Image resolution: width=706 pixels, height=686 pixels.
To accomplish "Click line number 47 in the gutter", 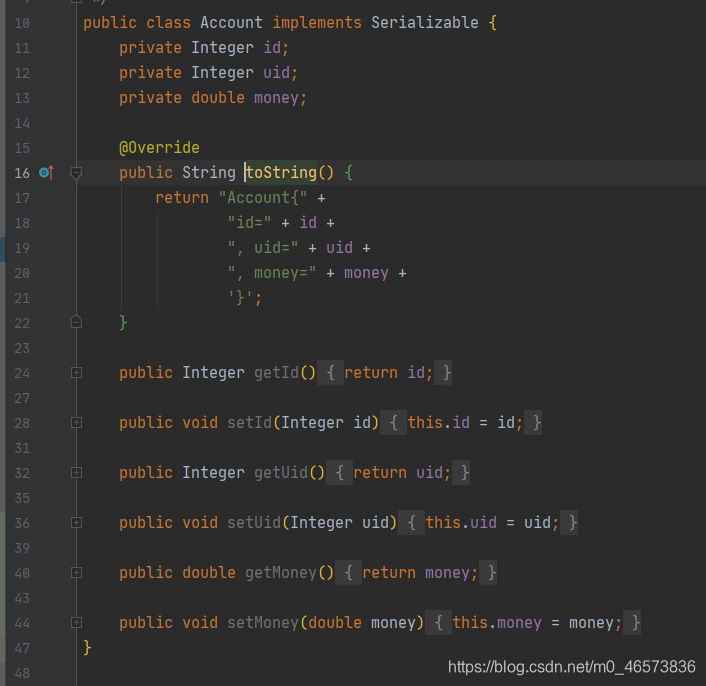I will tap(22, 648).
